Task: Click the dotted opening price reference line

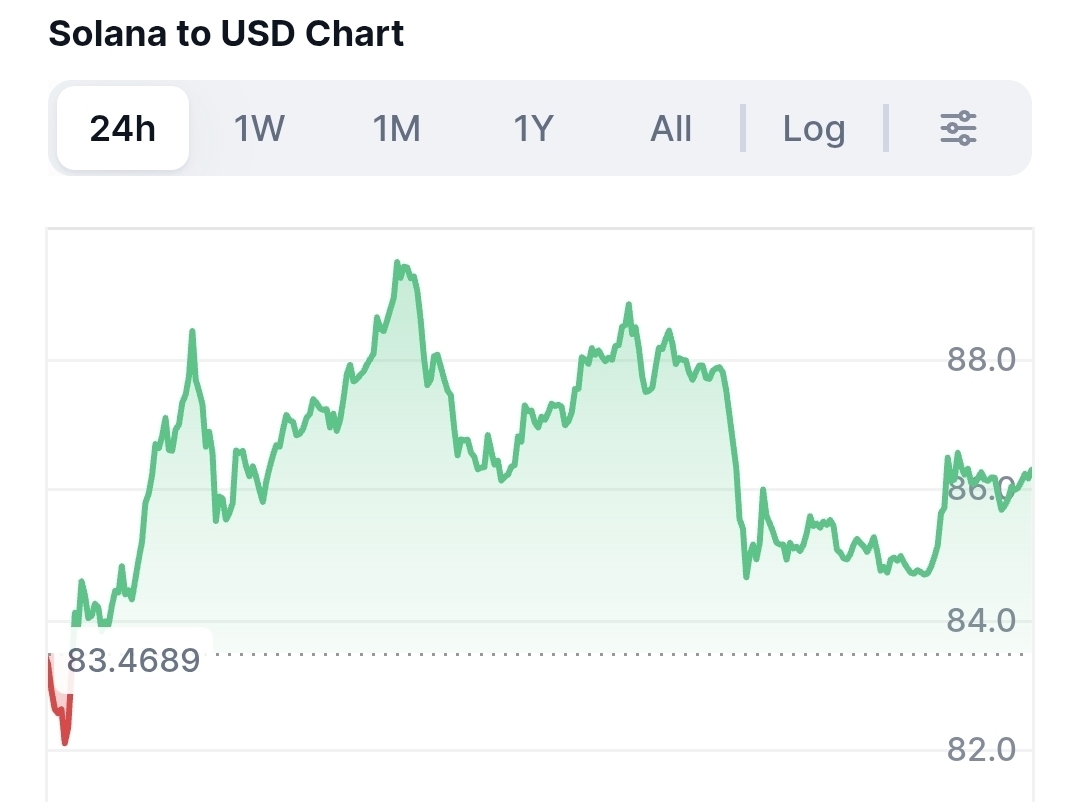Action: [x=600, y=655]
